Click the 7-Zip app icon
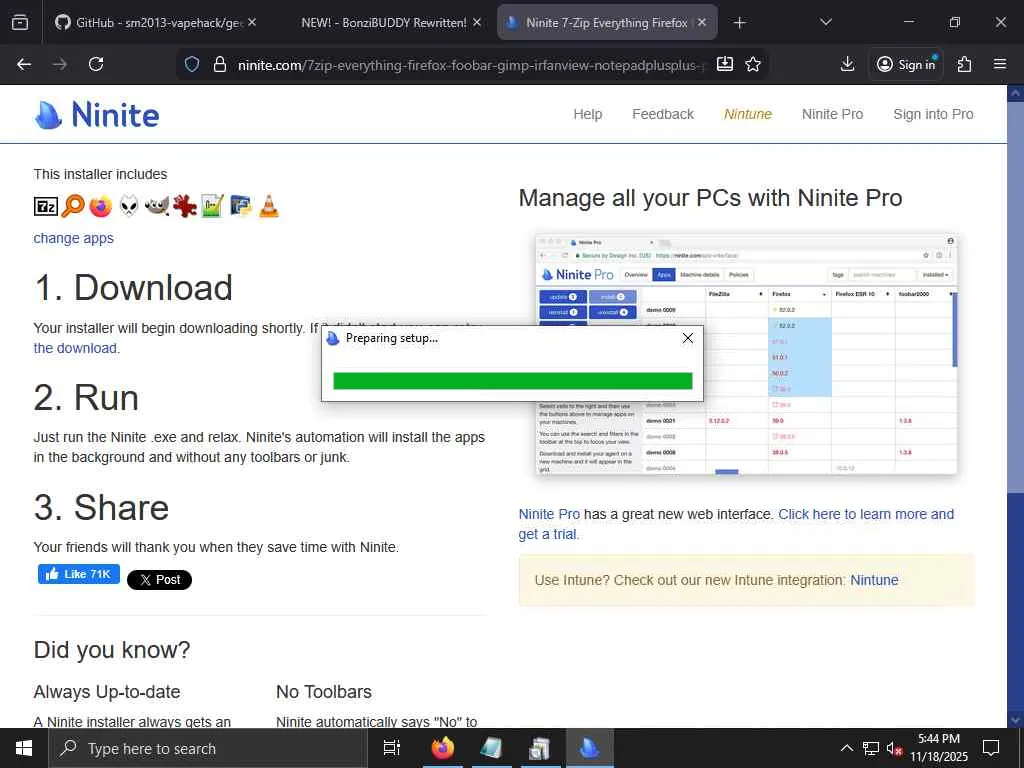 [x=46, y=206]
